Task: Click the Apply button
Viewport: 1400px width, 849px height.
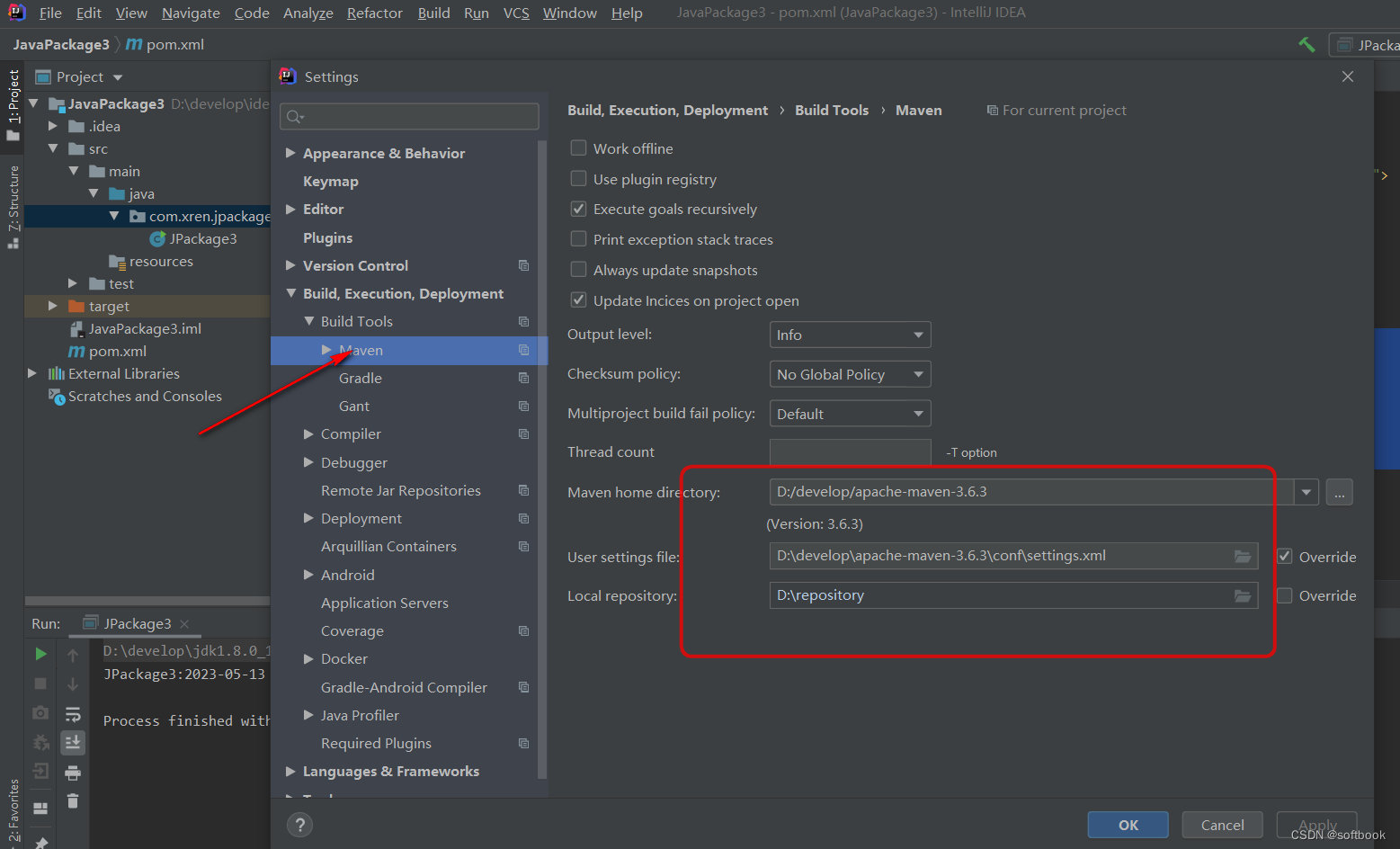Action: (1317, 825)
